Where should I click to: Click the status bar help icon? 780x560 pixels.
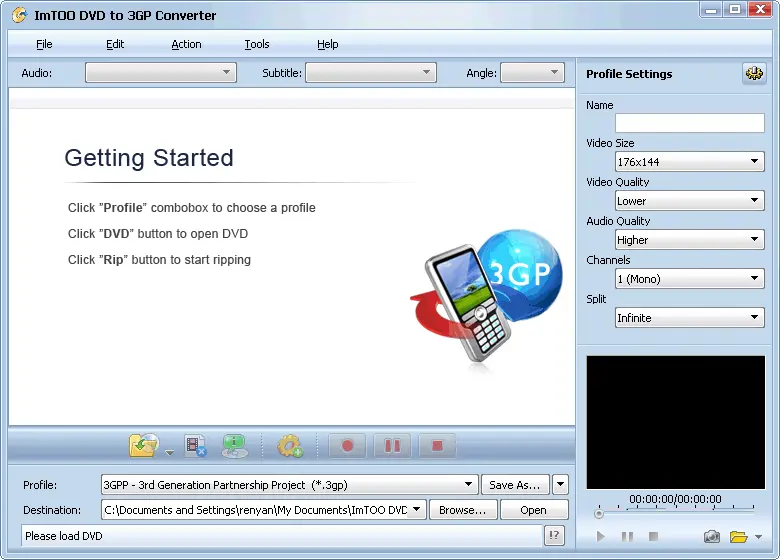(x=554, y=536)
